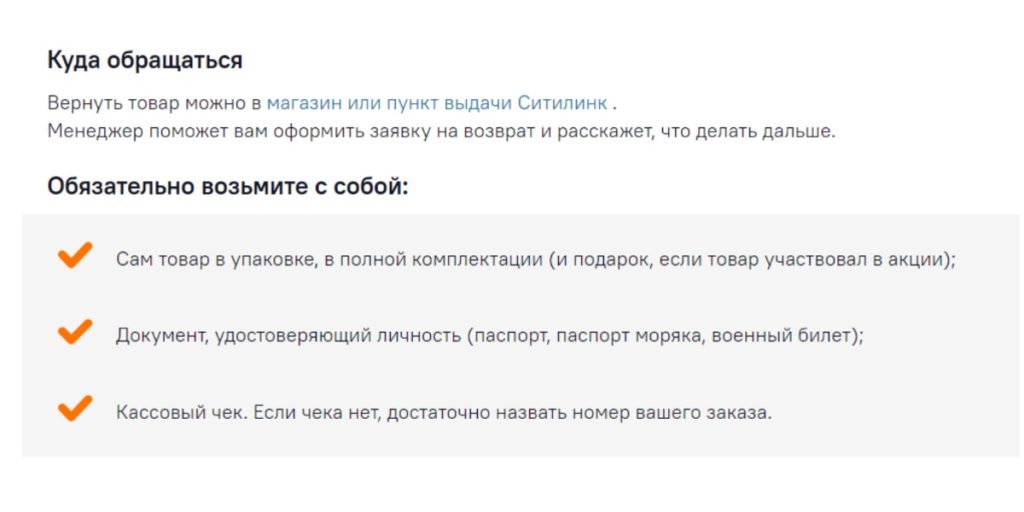Click the orange checkmark beside "Документ, удостоверяющий личность"

pos(75,332)
